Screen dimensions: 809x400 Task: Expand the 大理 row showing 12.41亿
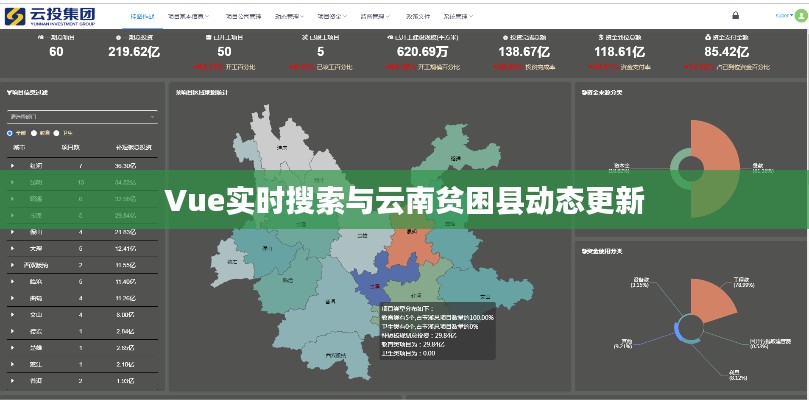click(x=13, y=249)
